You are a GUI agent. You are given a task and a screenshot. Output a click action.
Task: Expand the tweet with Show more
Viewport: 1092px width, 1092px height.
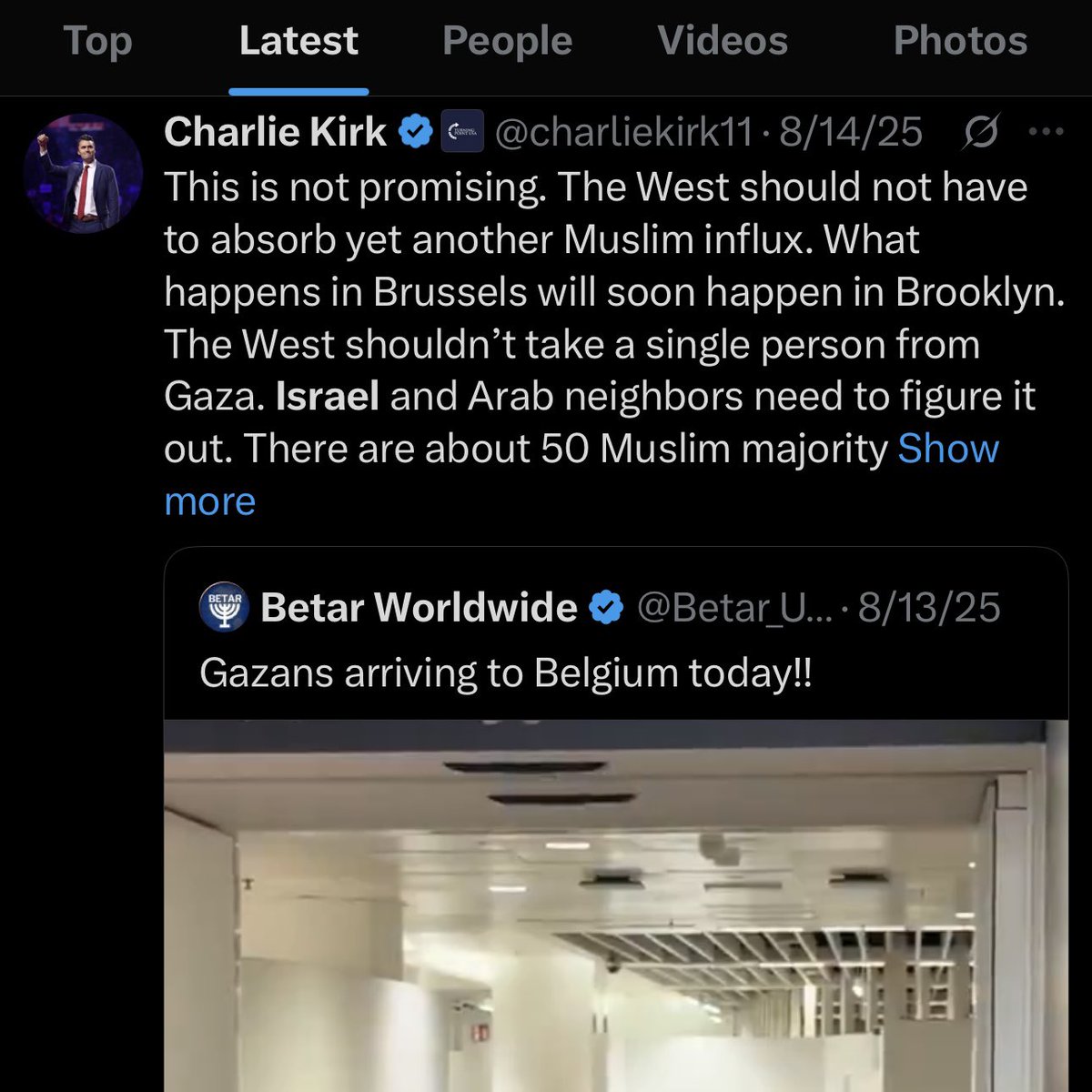[x=948, y=450]
